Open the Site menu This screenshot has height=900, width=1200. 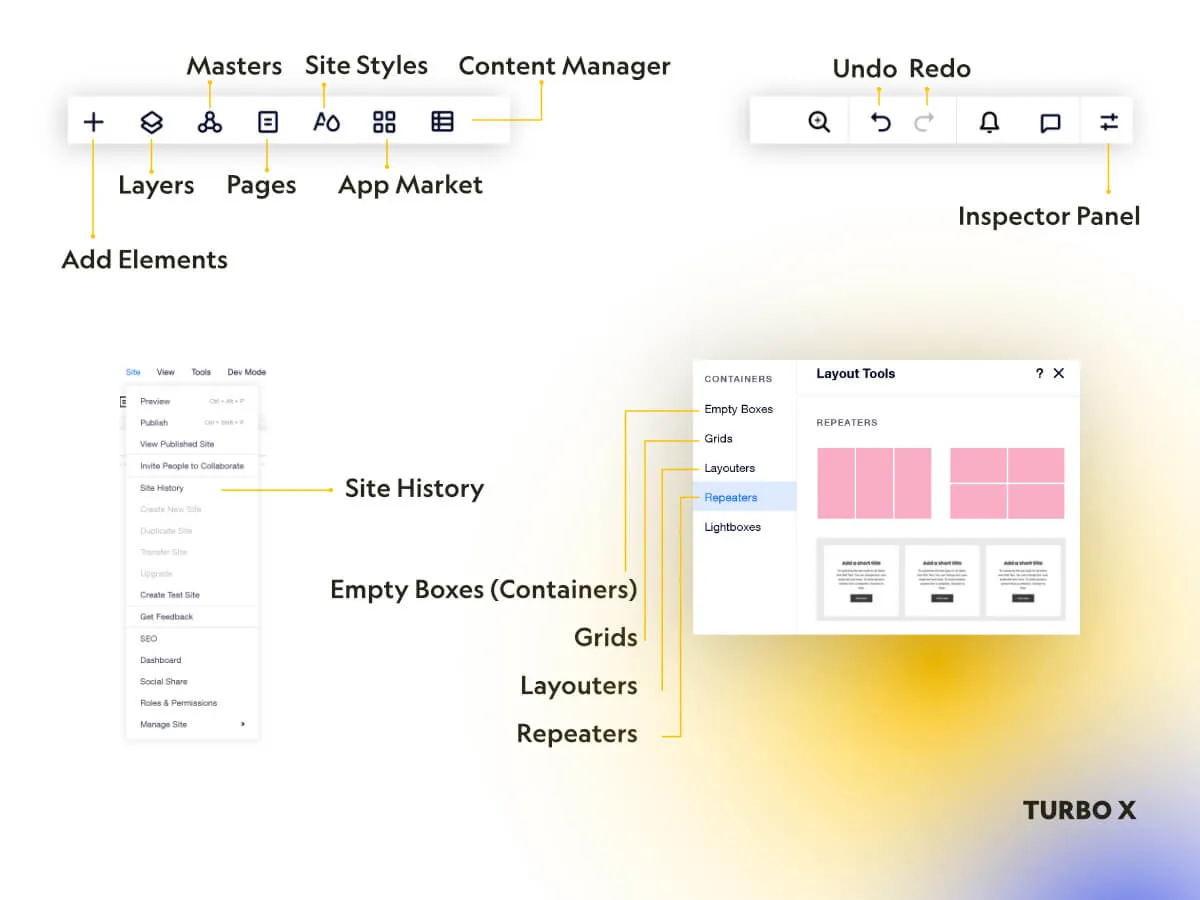coord(133,372)
